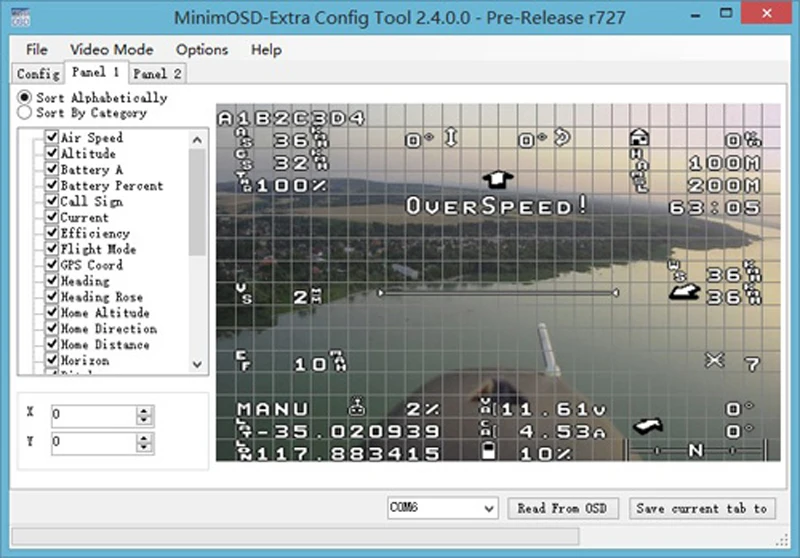Click the item list scrollbar thumb

[x=197, y=202]
